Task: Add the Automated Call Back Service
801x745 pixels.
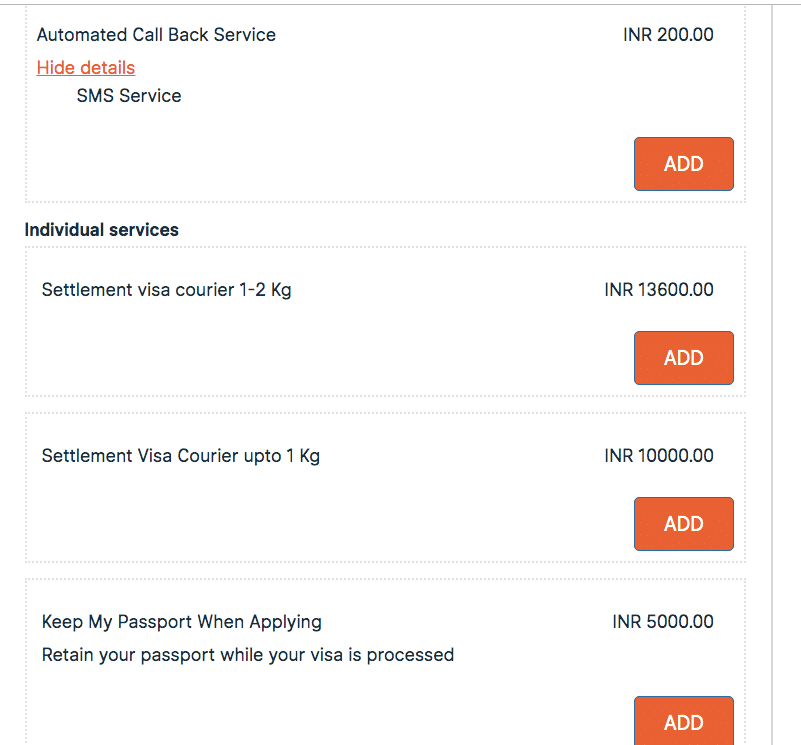Action: (x=683, y=164)
